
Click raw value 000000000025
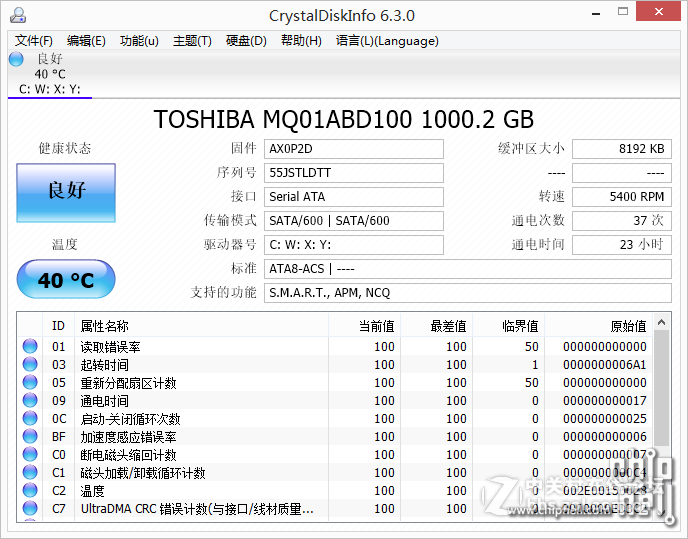point(605,419)
